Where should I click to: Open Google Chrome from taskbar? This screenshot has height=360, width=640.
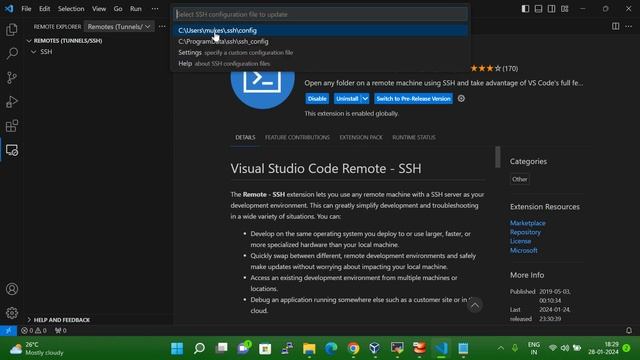[x=353, y=349]
